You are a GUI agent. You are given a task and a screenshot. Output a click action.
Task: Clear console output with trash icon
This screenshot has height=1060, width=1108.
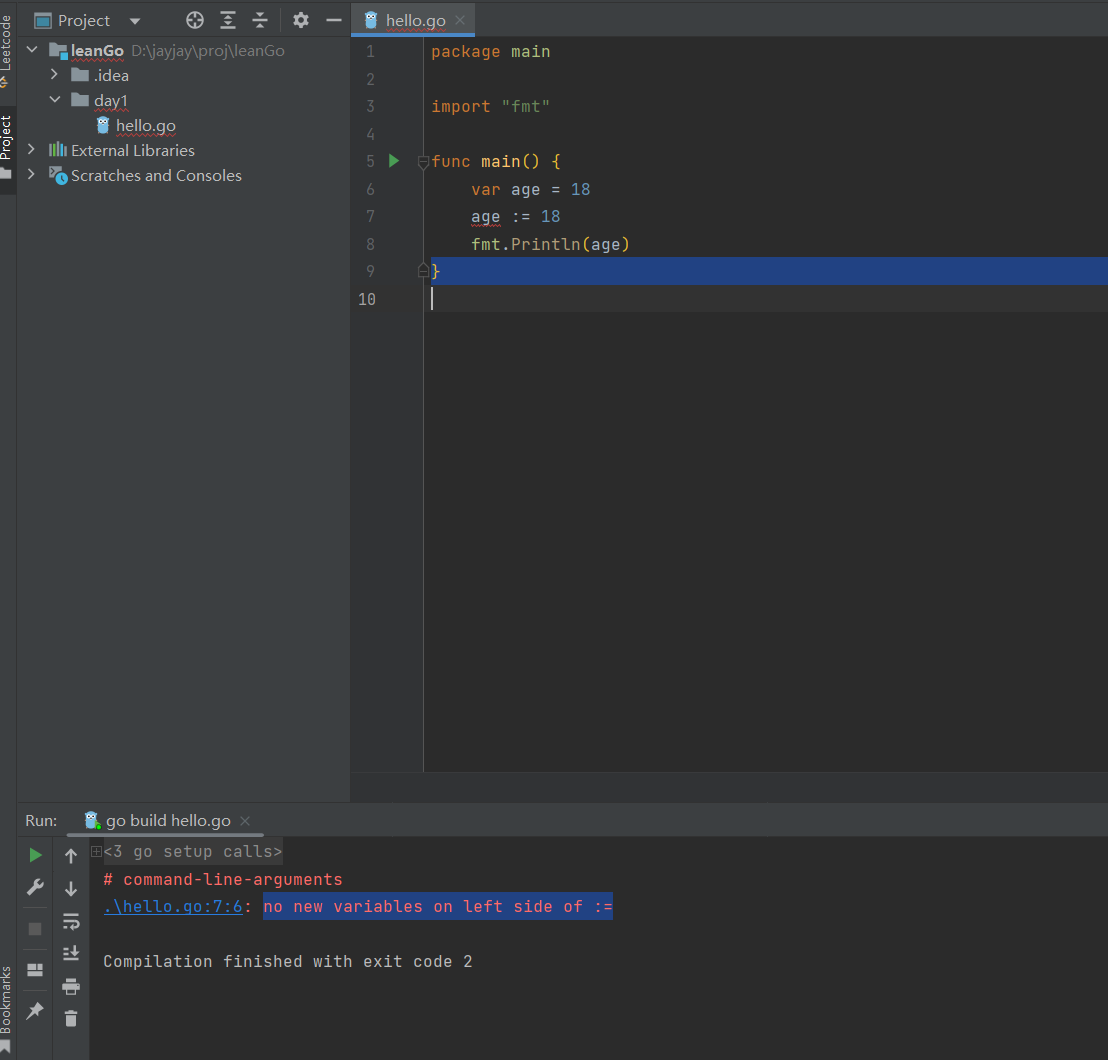[x=71, y=1018]
